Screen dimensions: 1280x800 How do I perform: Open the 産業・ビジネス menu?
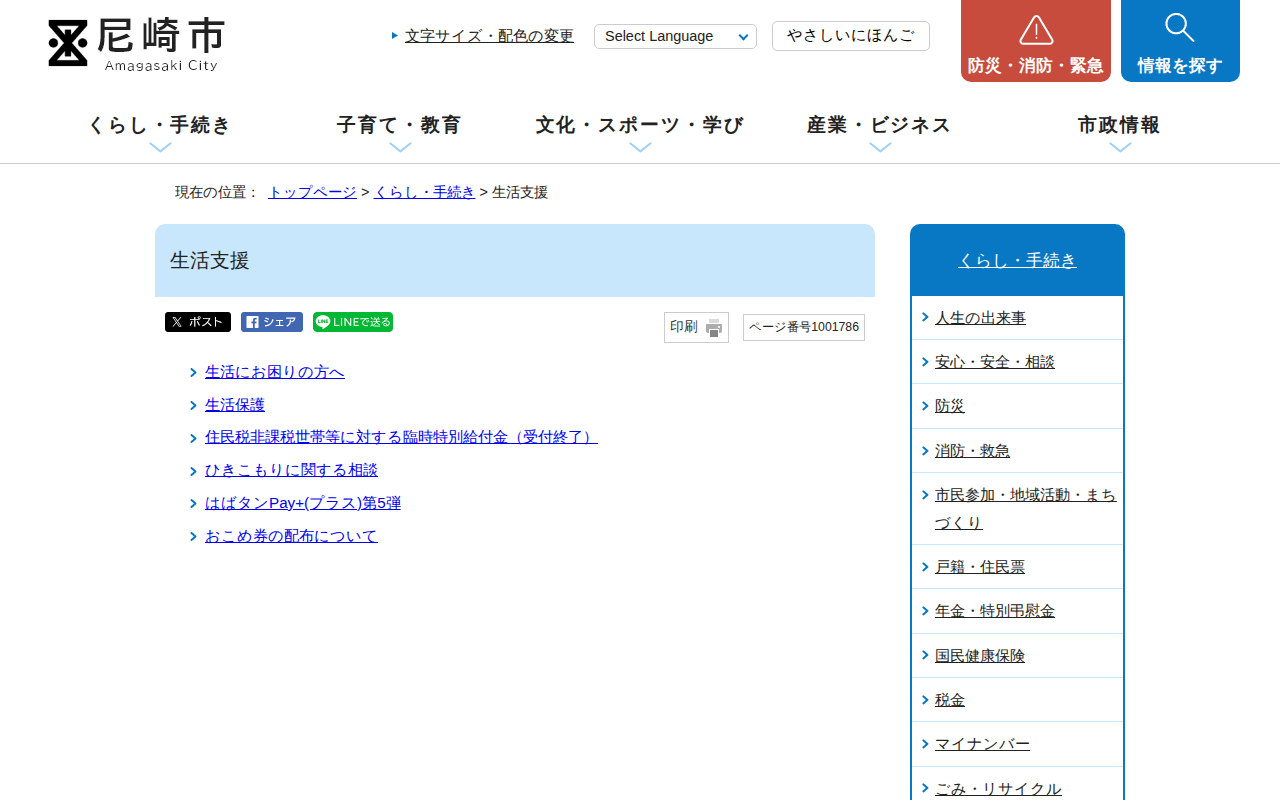[x=879, y=125]
